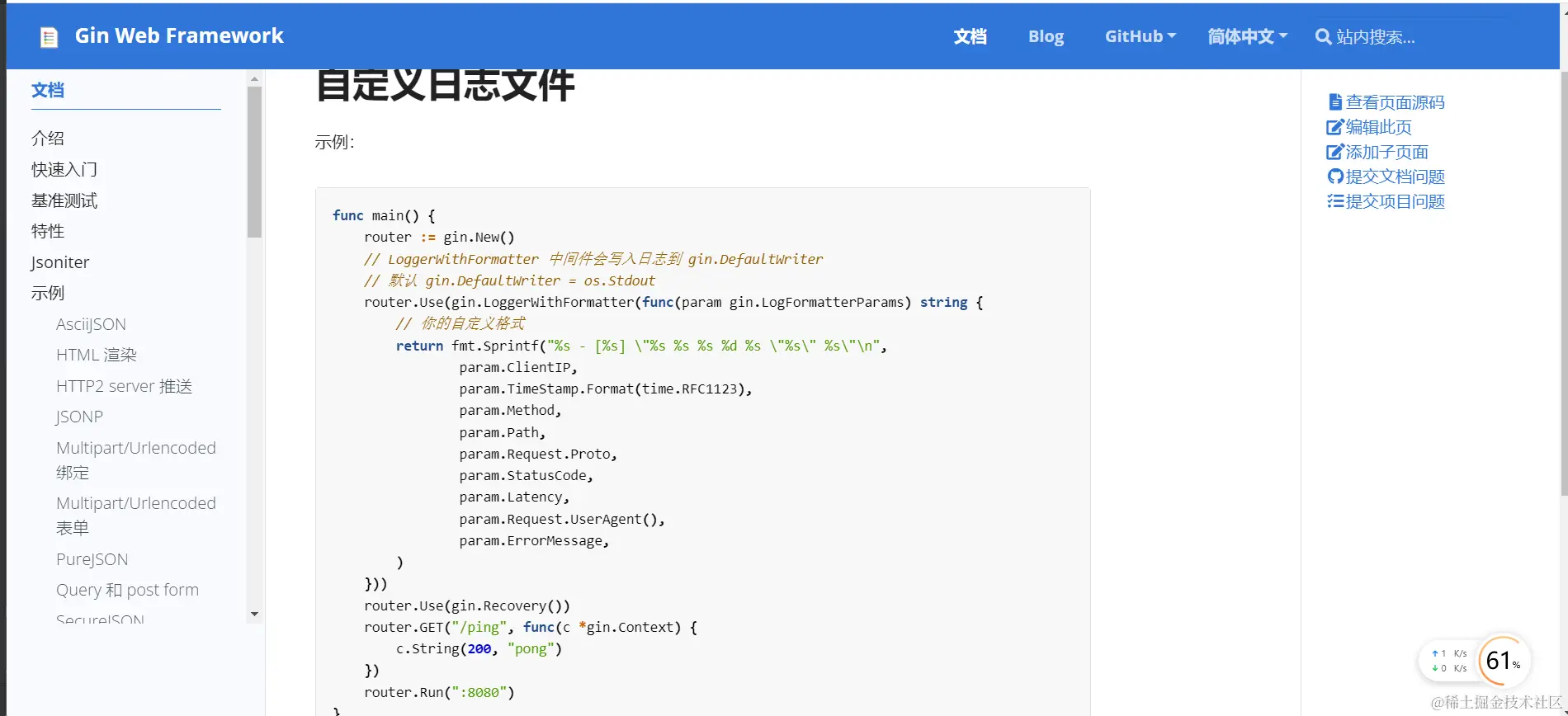Open 特性 in the sidebar
This screenshot has height=716, width=1568.
(48, 231)
